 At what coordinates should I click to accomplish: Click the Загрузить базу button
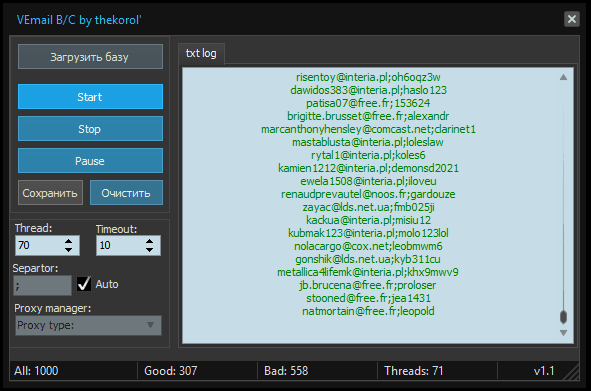(90, 57)
